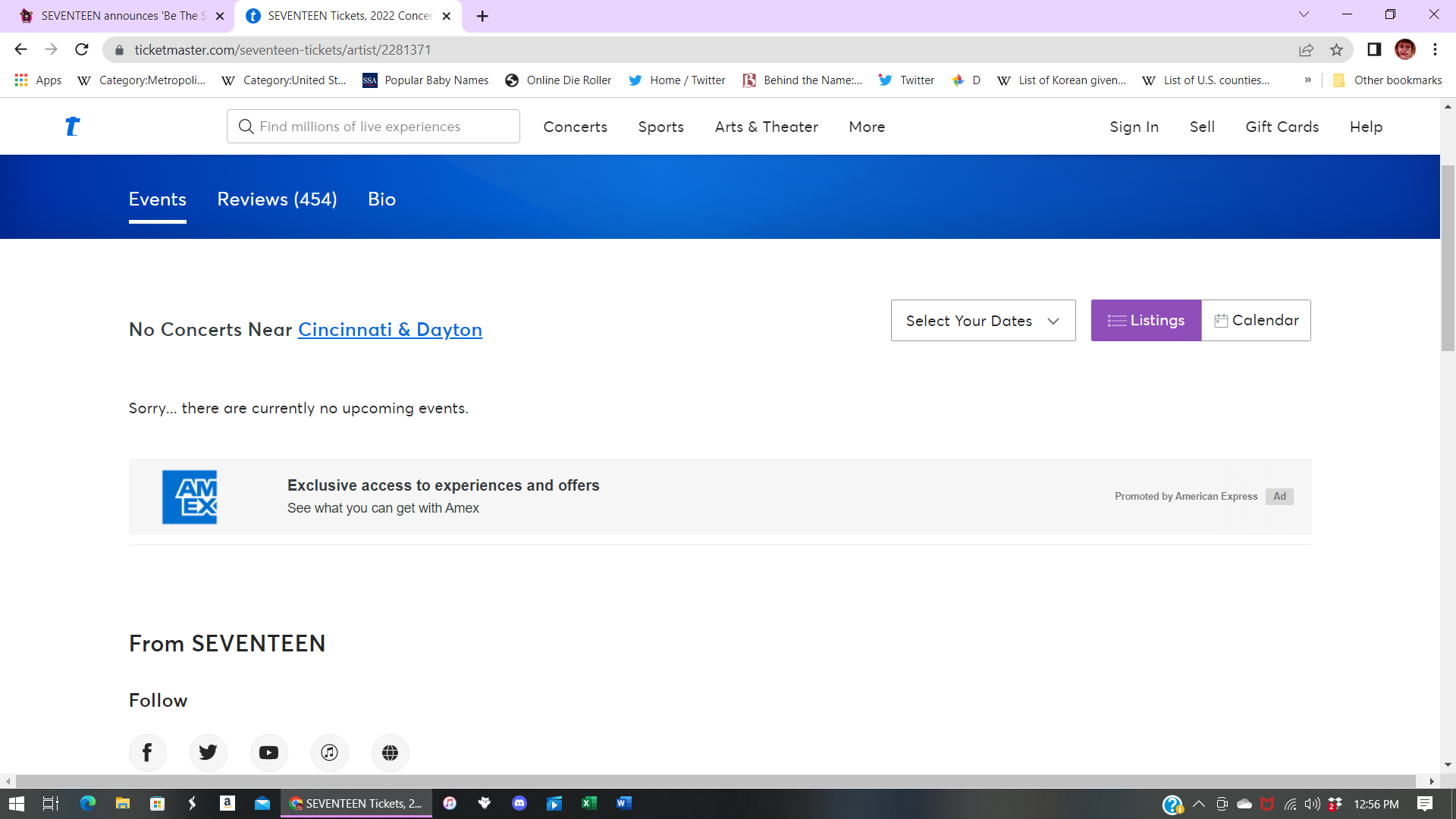Image resolution: width=1456 pixels, height=819 pixels.
Task: Click the browser address bar URL
Action: 283,50
